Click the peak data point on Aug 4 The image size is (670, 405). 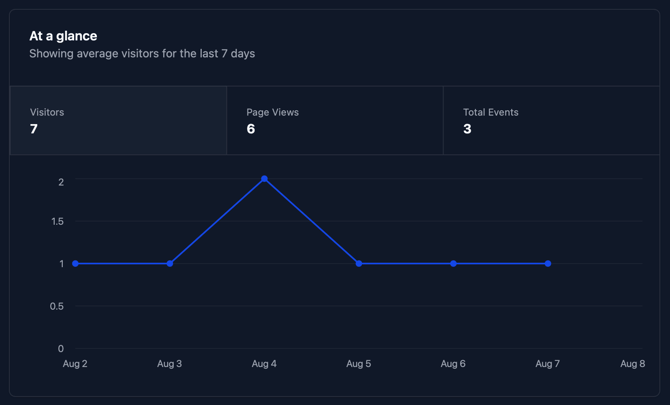pyautogui.click(x=264, y=179)
